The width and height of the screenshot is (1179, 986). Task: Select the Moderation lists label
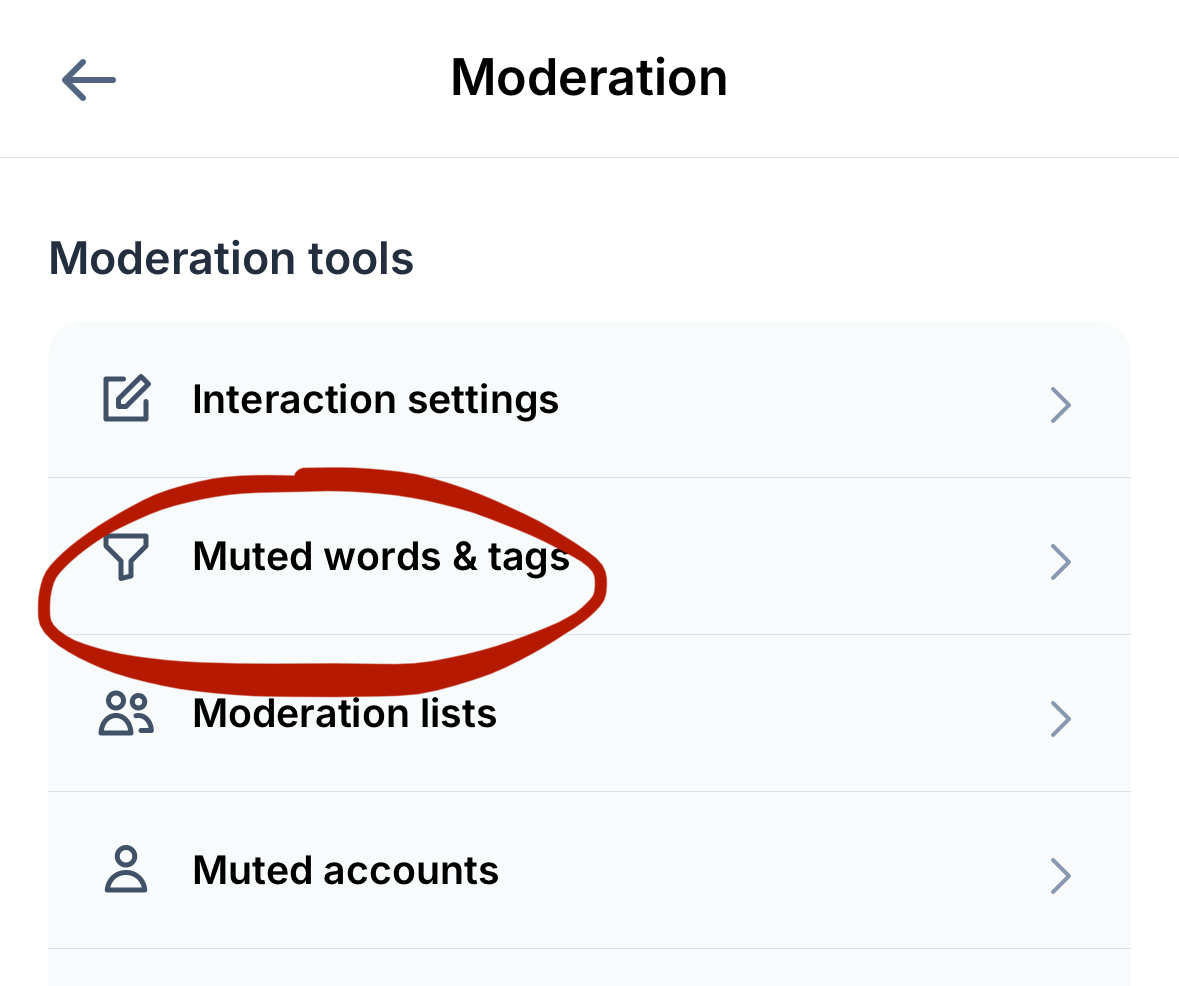click(x=344, y=714)
